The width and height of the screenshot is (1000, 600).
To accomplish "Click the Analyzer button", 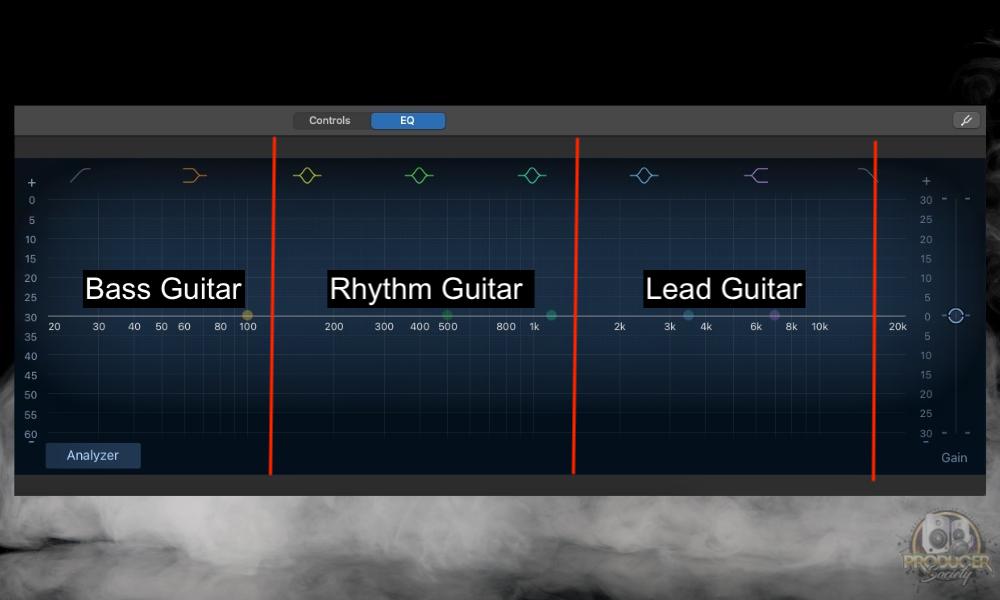I will pyautogui.click(x=93, y=455).
